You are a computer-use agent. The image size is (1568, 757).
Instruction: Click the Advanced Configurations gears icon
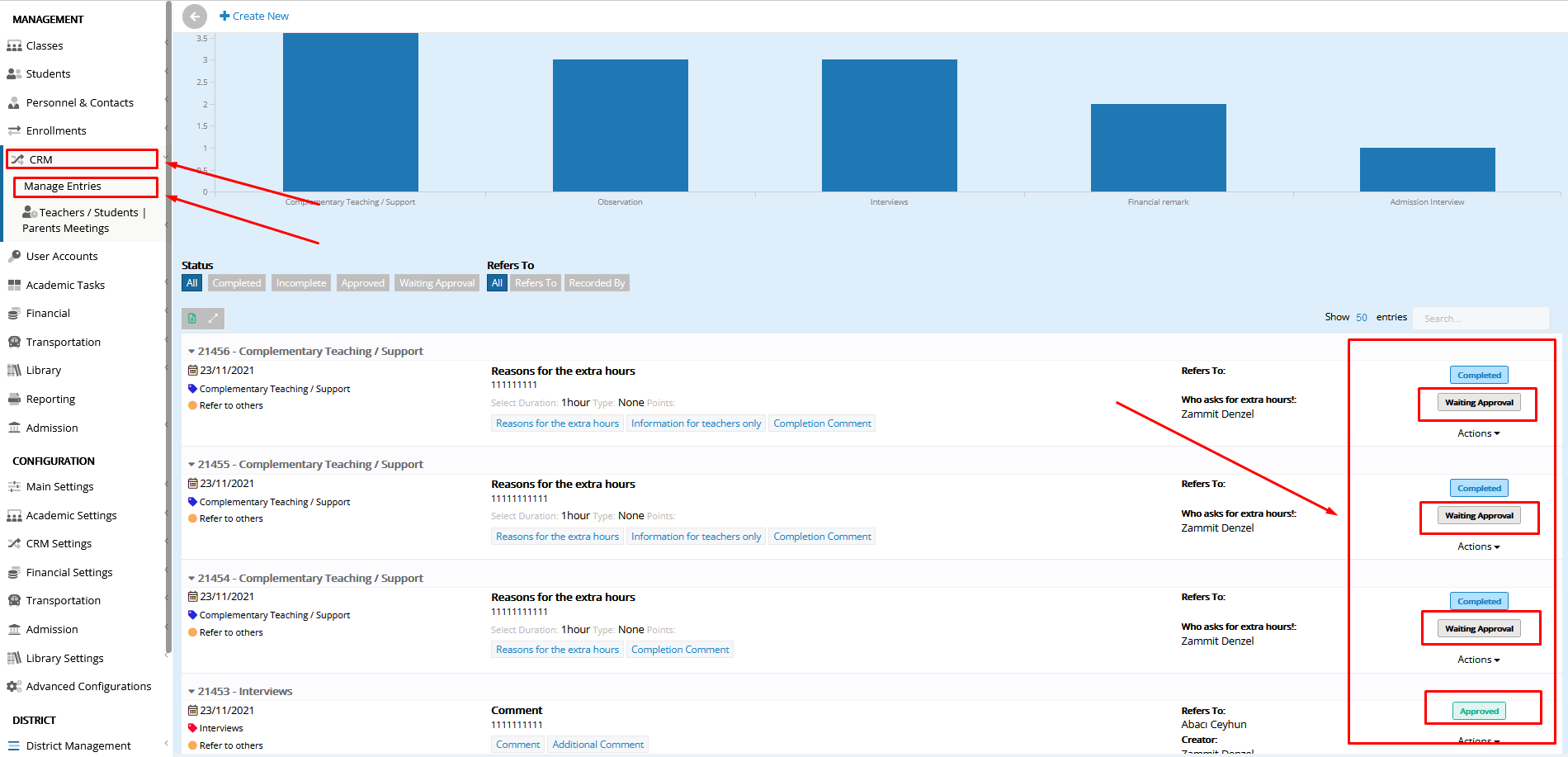click(x=14, y=687)
